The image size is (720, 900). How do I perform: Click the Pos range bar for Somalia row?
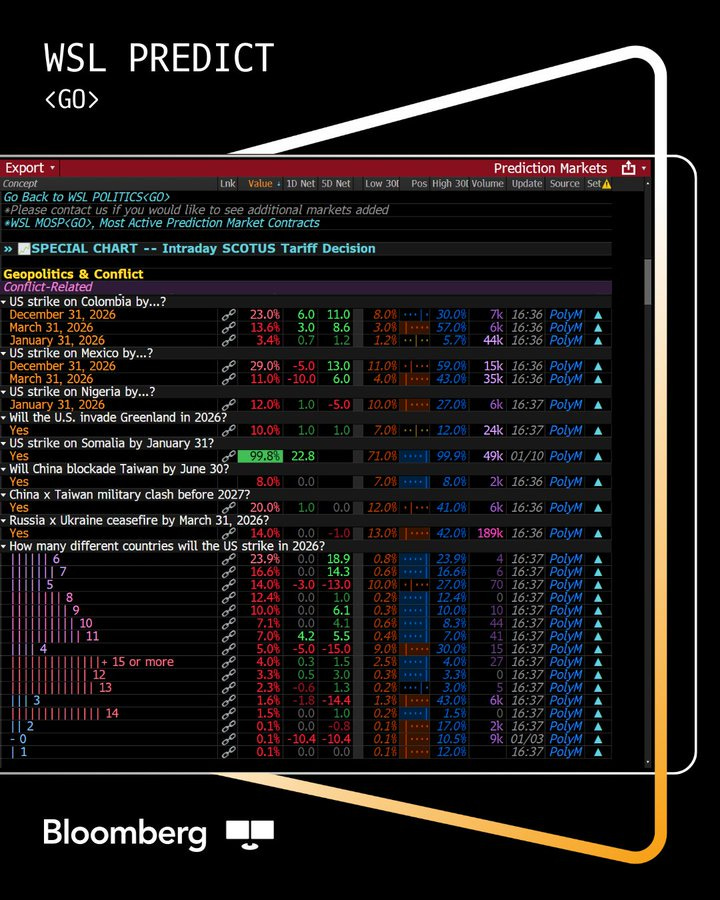pyautogui.click(x=415, y=456)
